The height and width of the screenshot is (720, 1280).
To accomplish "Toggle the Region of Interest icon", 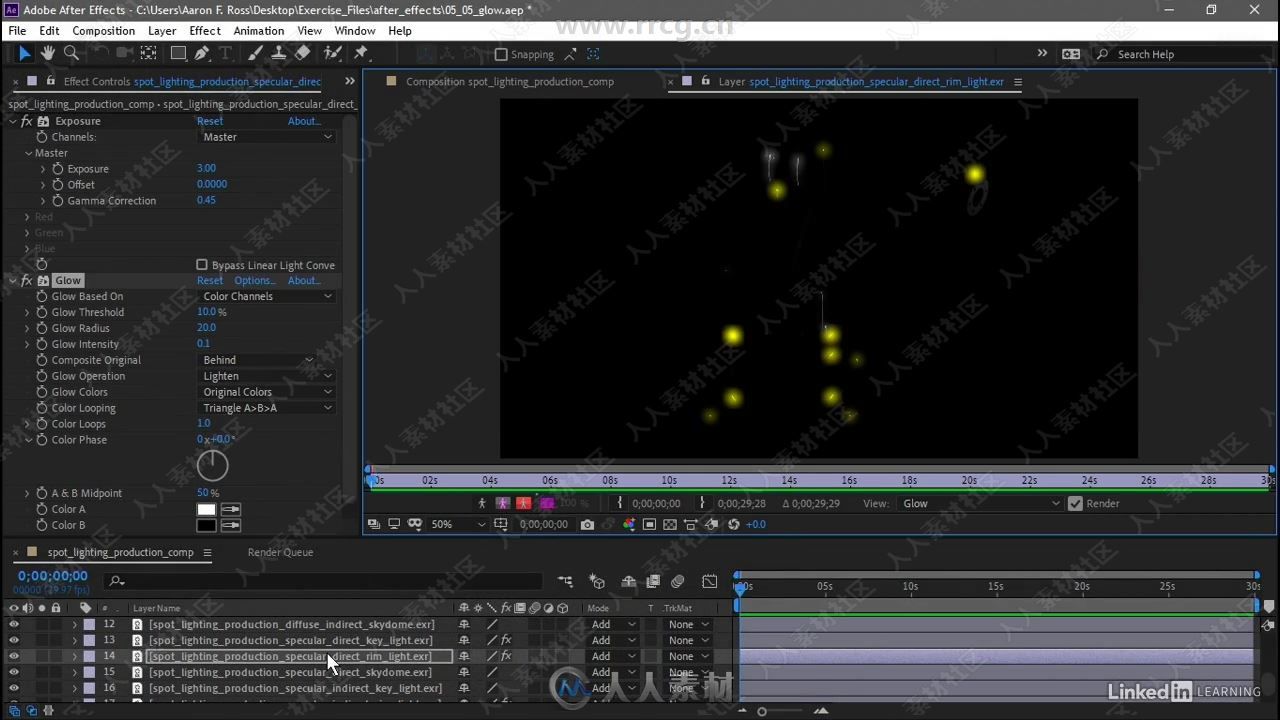I will (x=649, y=524).
